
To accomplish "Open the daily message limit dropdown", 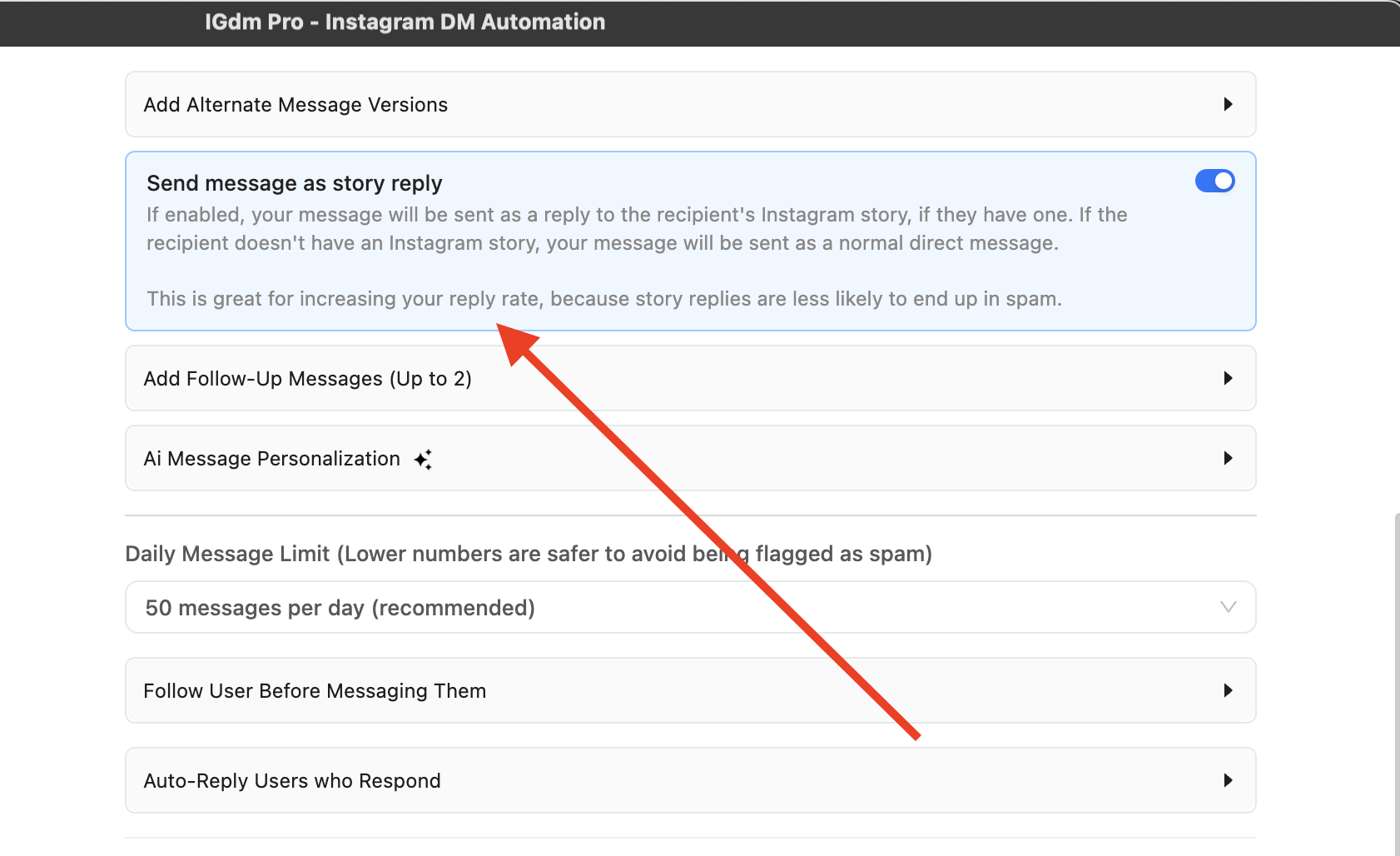I will tap(690, 607).
